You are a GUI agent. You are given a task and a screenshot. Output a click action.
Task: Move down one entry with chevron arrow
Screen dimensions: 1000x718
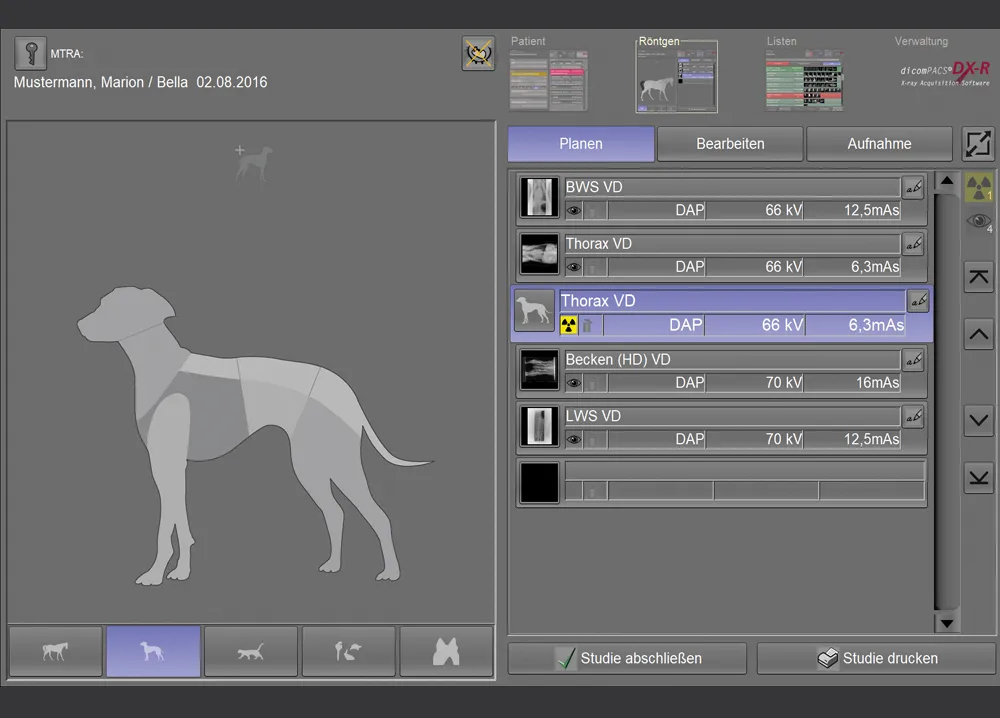[x=978, y=421]
